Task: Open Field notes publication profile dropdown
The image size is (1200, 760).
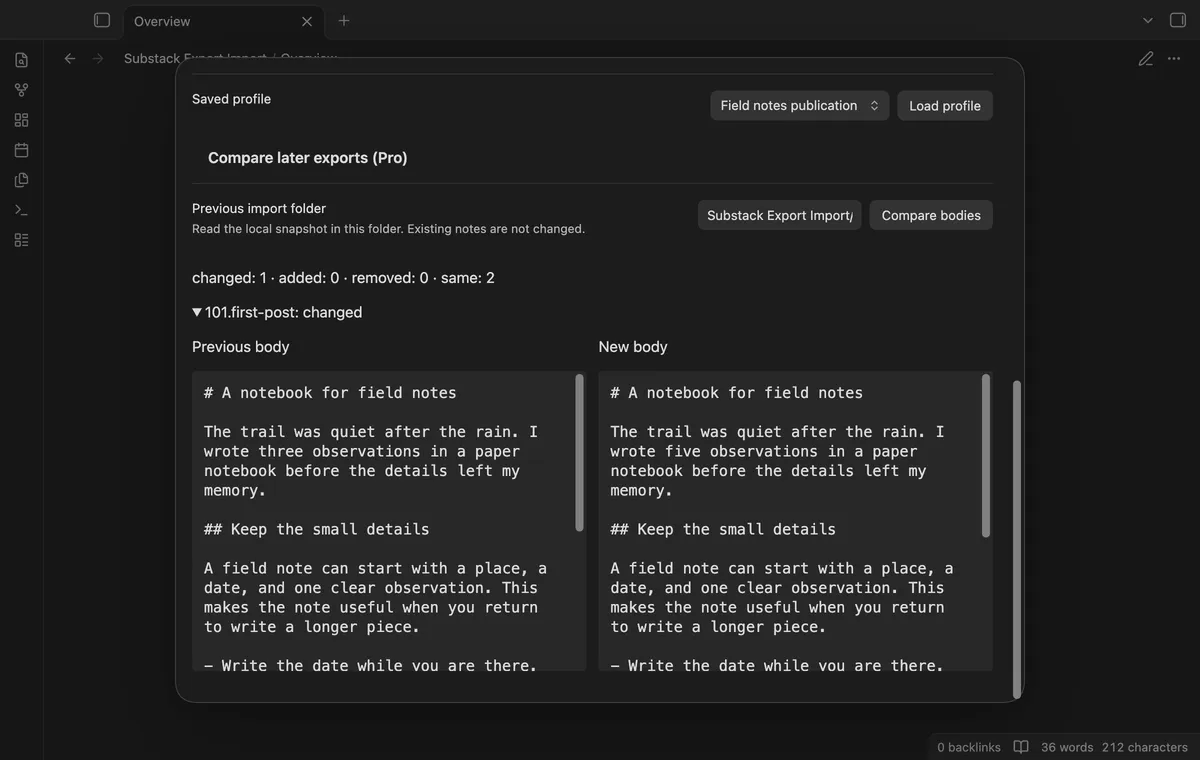Action: pos(799,106)
